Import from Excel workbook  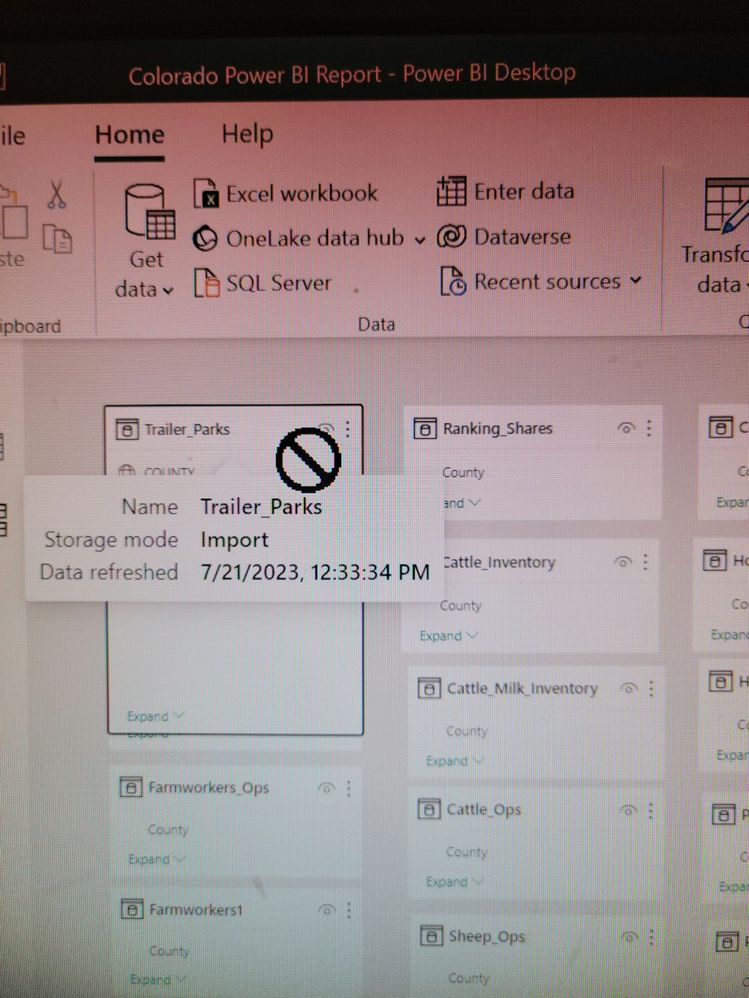285,193
